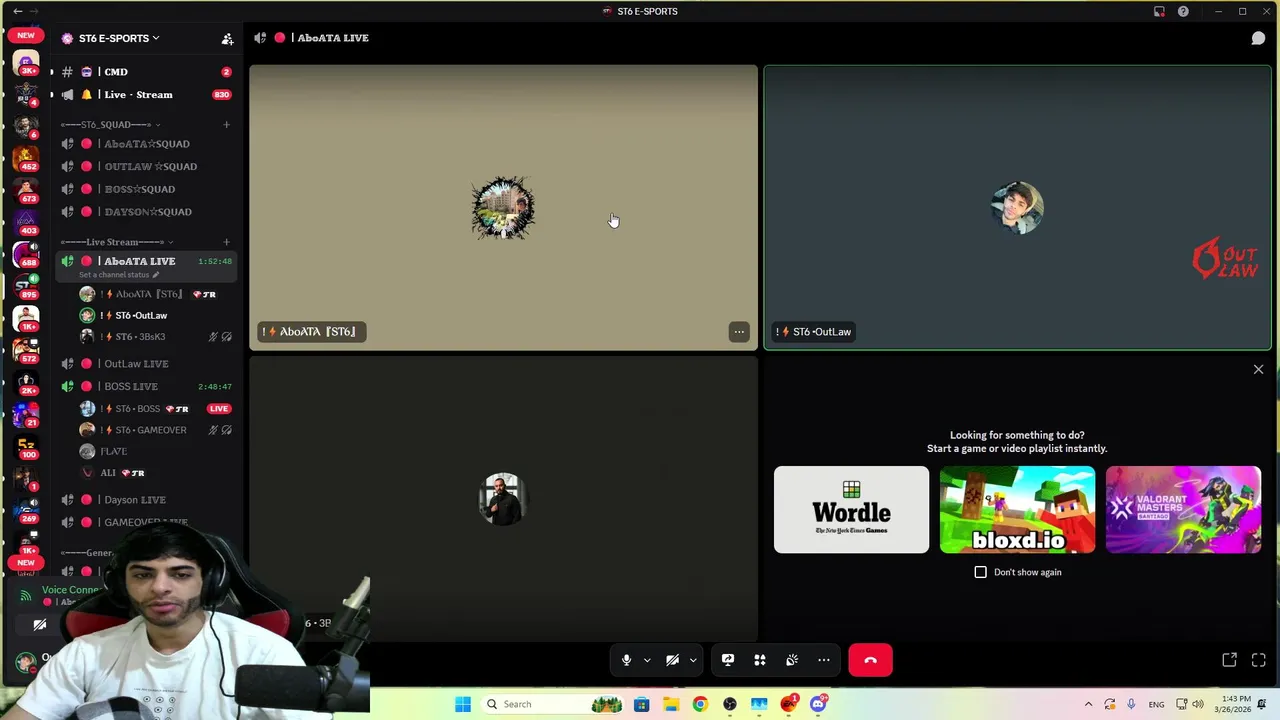Watch ST6 • BOSS stream via LIVE badge
The width and height of the screenshot is (1280, 720).
(x=219, y=409)
